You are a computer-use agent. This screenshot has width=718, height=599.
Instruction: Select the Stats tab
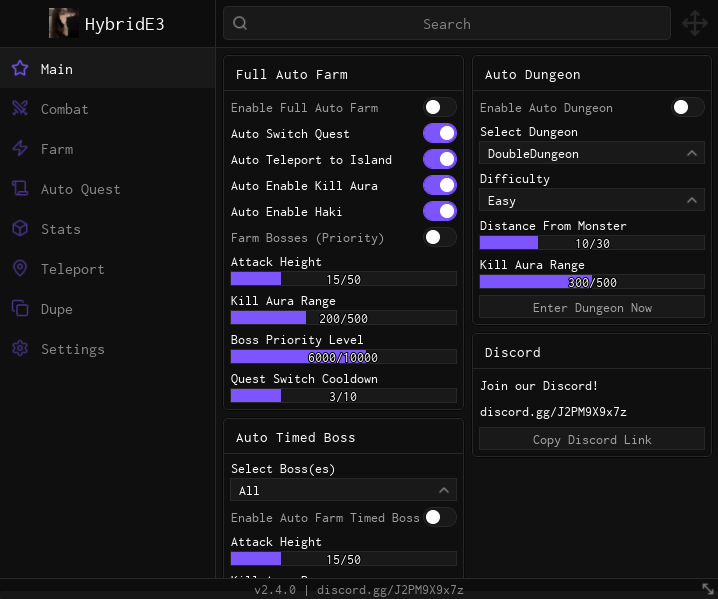(108, 229)
